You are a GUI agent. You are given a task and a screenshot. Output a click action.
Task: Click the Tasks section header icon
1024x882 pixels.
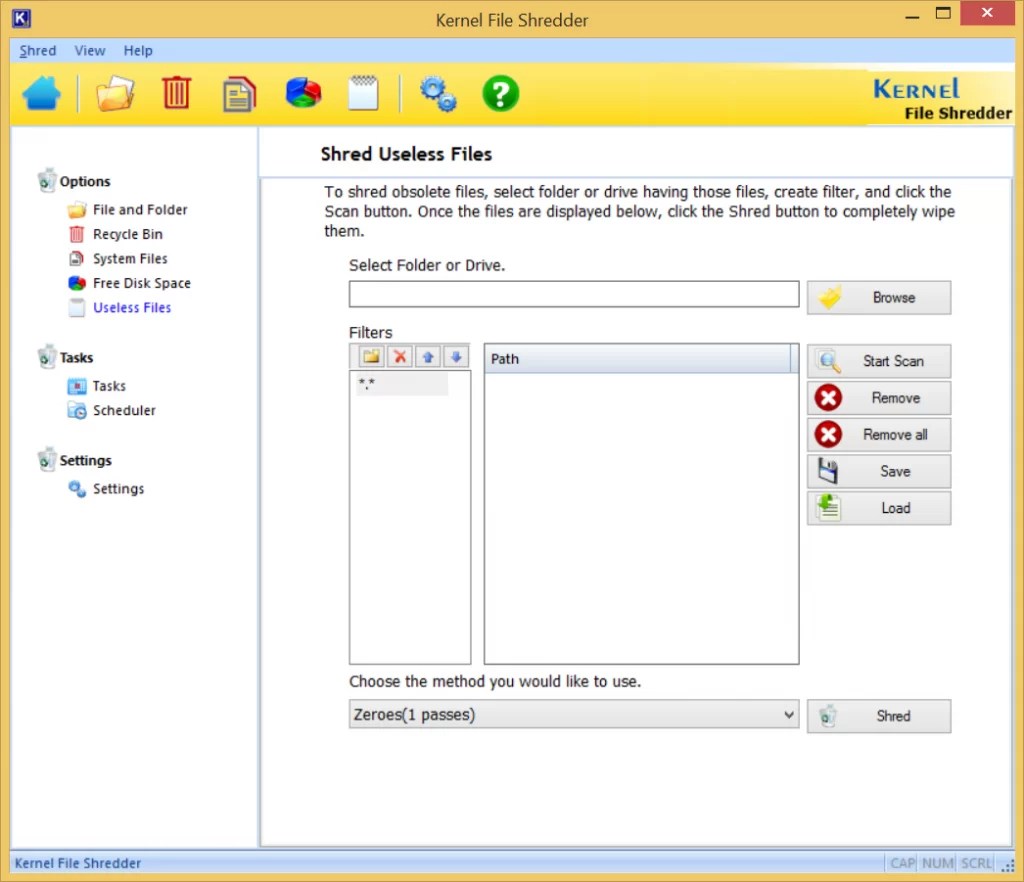(x=46, y=356)
